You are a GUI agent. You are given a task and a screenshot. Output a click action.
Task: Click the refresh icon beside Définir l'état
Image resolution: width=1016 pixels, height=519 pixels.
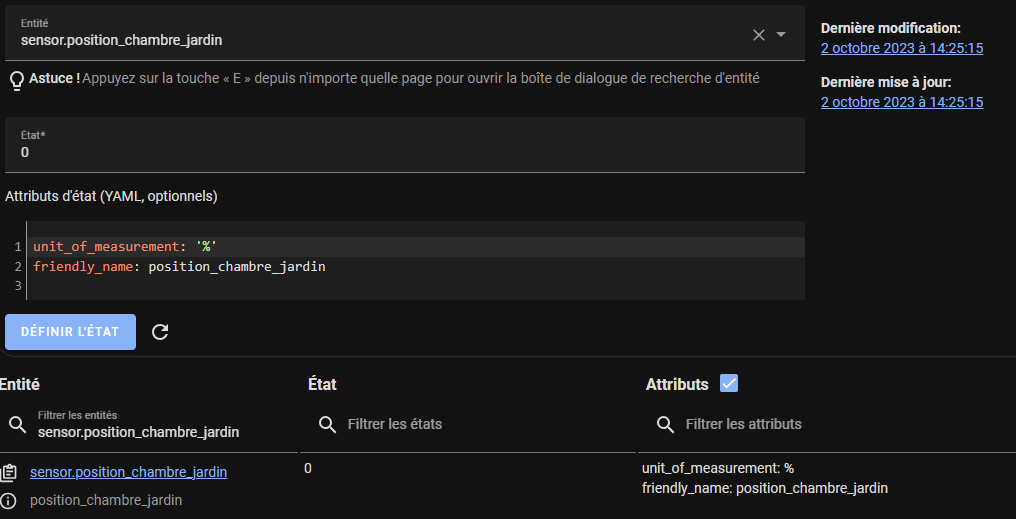160,332
